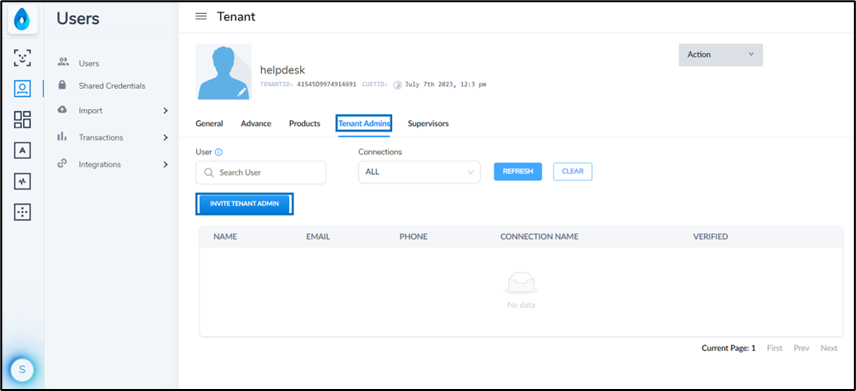Viewport: 856px width, 391px height.
Task: Switch to the Advance tab
Action: [256, 123]
